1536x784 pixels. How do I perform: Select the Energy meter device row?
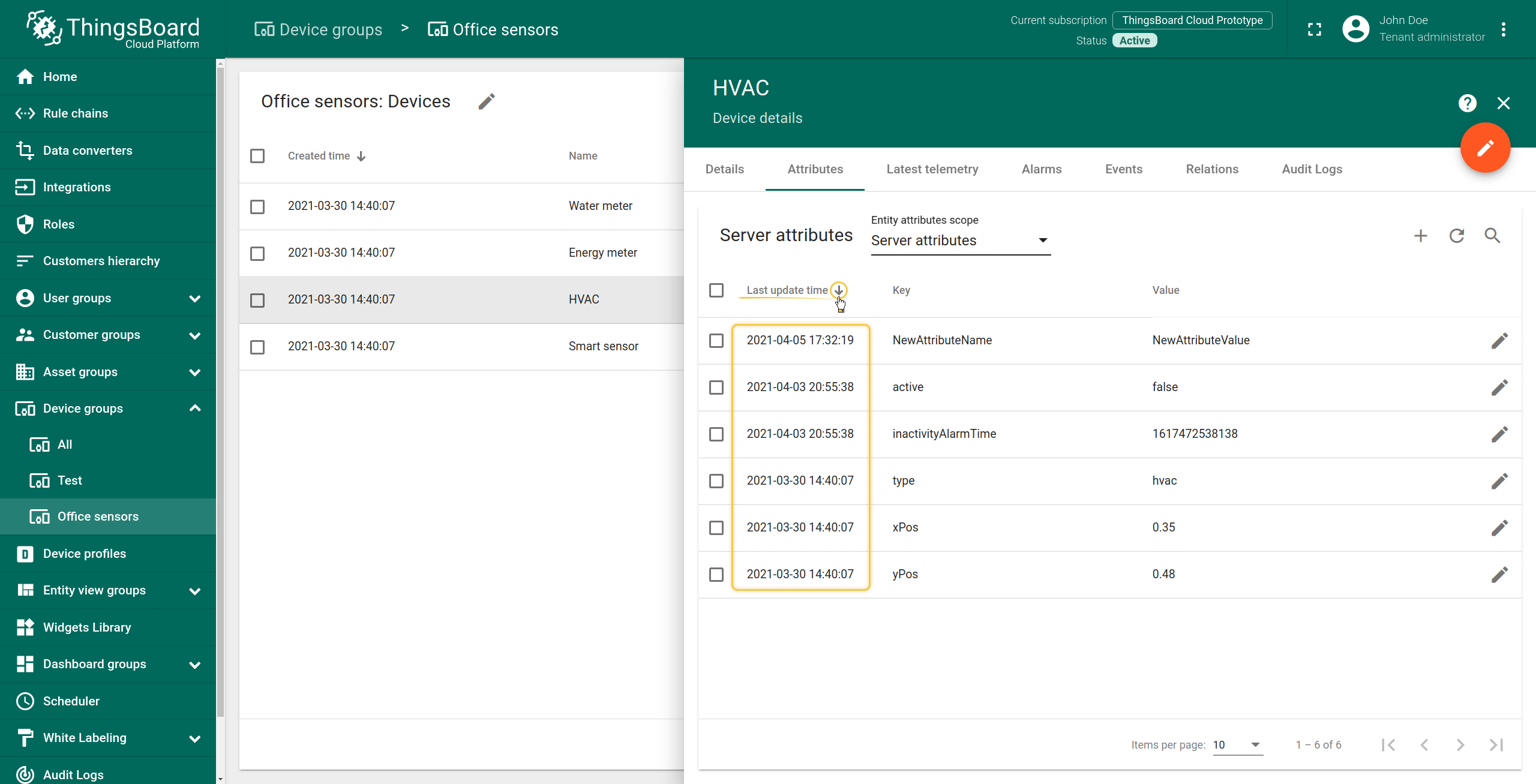pyautogui.click(x=461, y=253)
